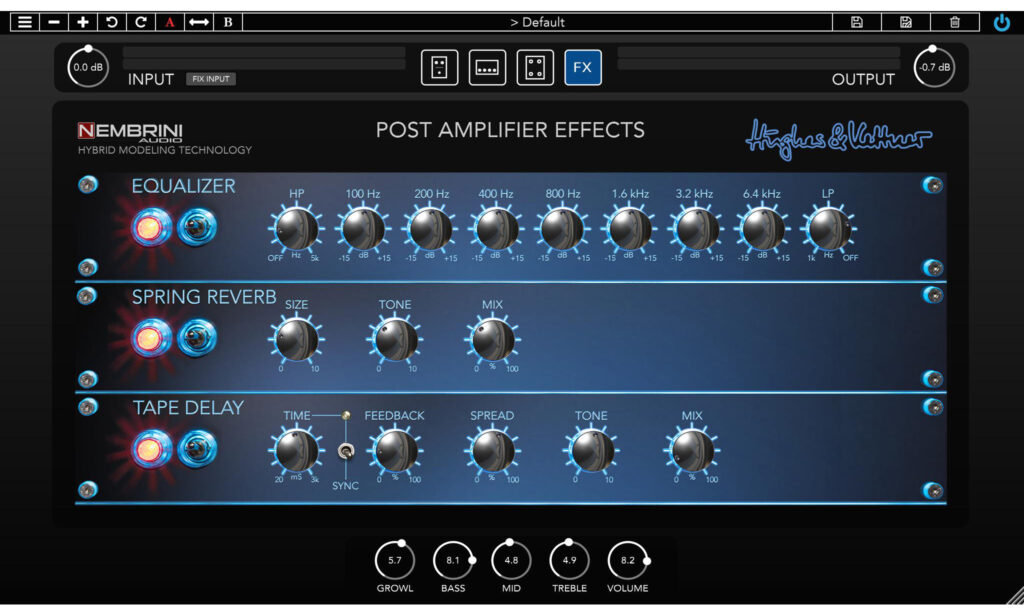Click the BASS knob showing 8.1
The width and height of the screenshot is (1024, 615).
coord(453,560)
